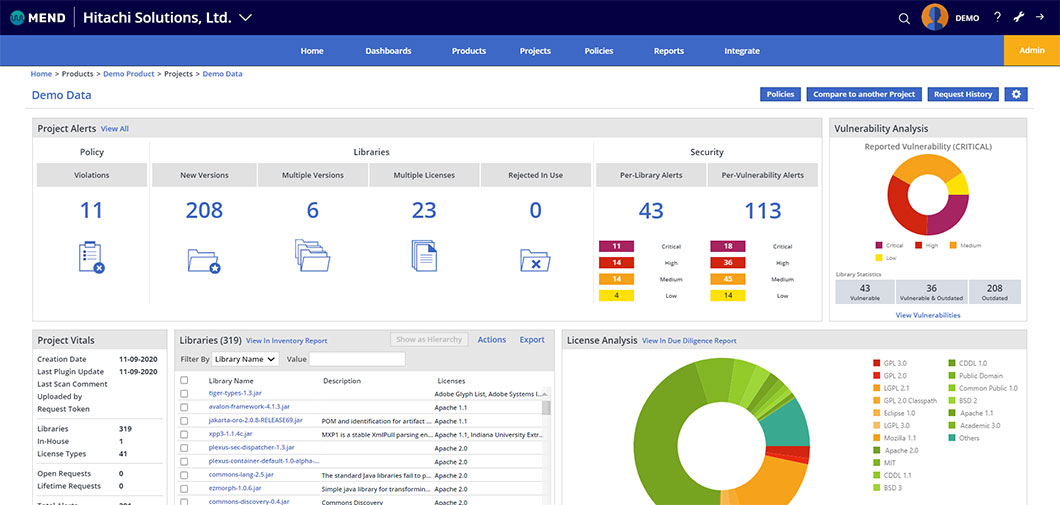Click the logout arrow icon

[x=1041, y=17]
